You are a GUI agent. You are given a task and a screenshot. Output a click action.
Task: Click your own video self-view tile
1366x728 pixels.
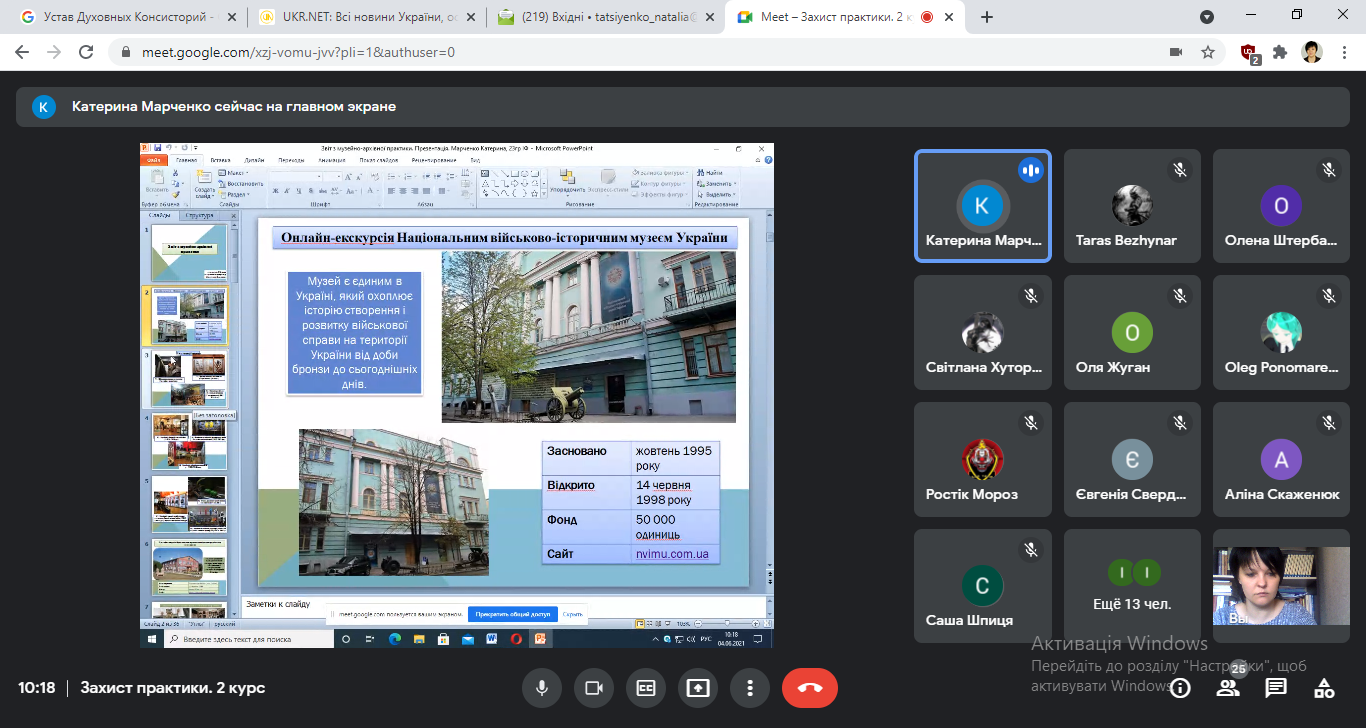[1281, 586]
